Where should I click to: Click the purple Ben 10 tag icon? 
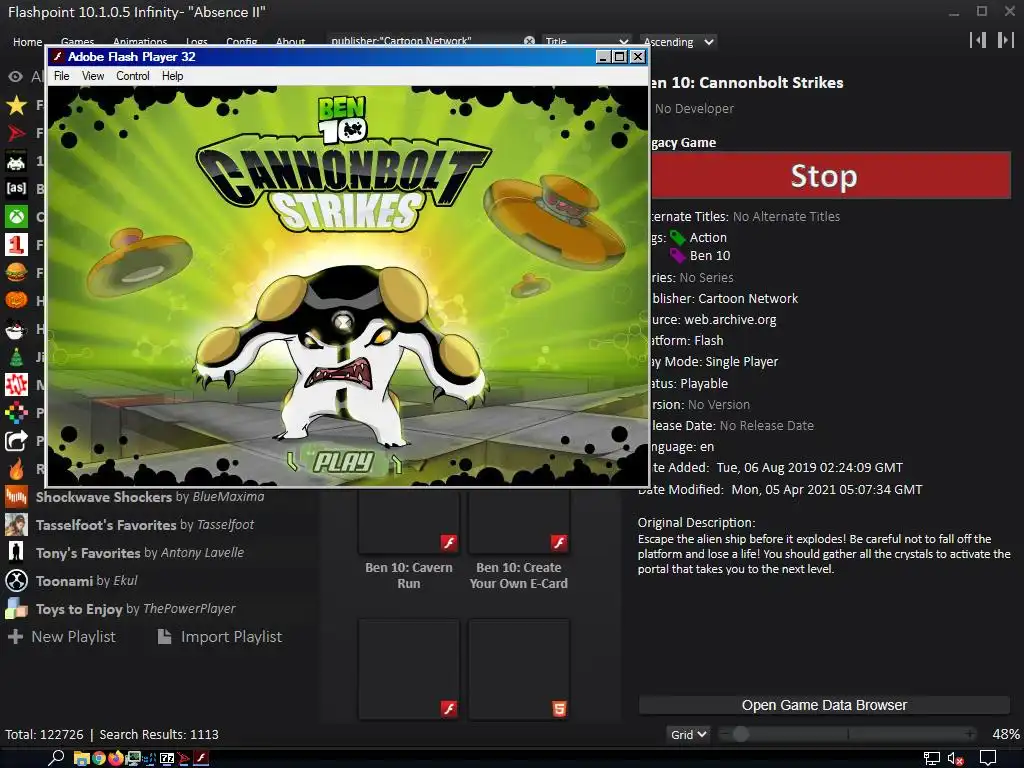click(x=678, y=255)
